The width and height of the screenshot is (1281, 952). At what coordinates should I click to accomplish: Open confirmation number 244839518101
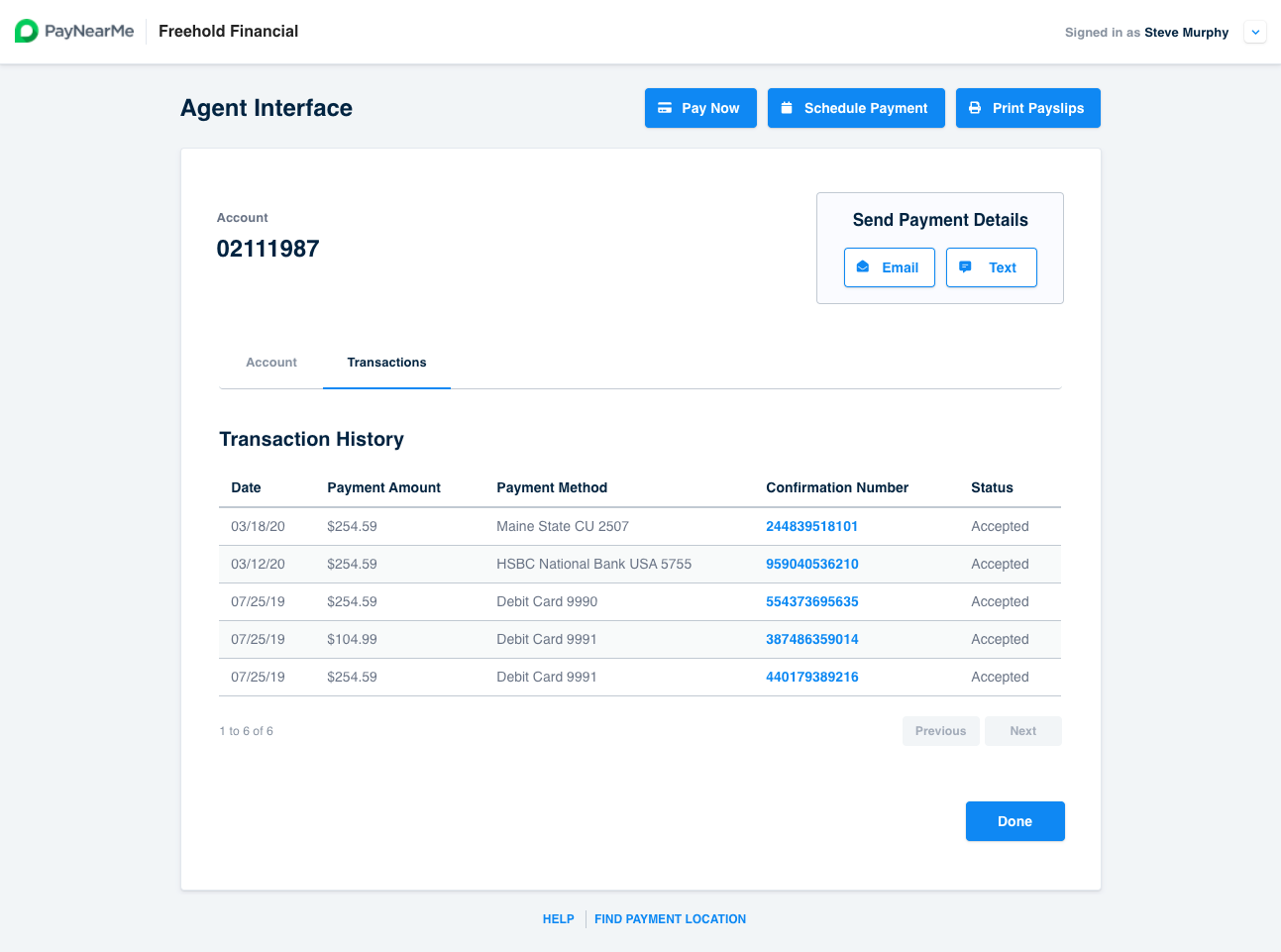click(x=812, y=526)
